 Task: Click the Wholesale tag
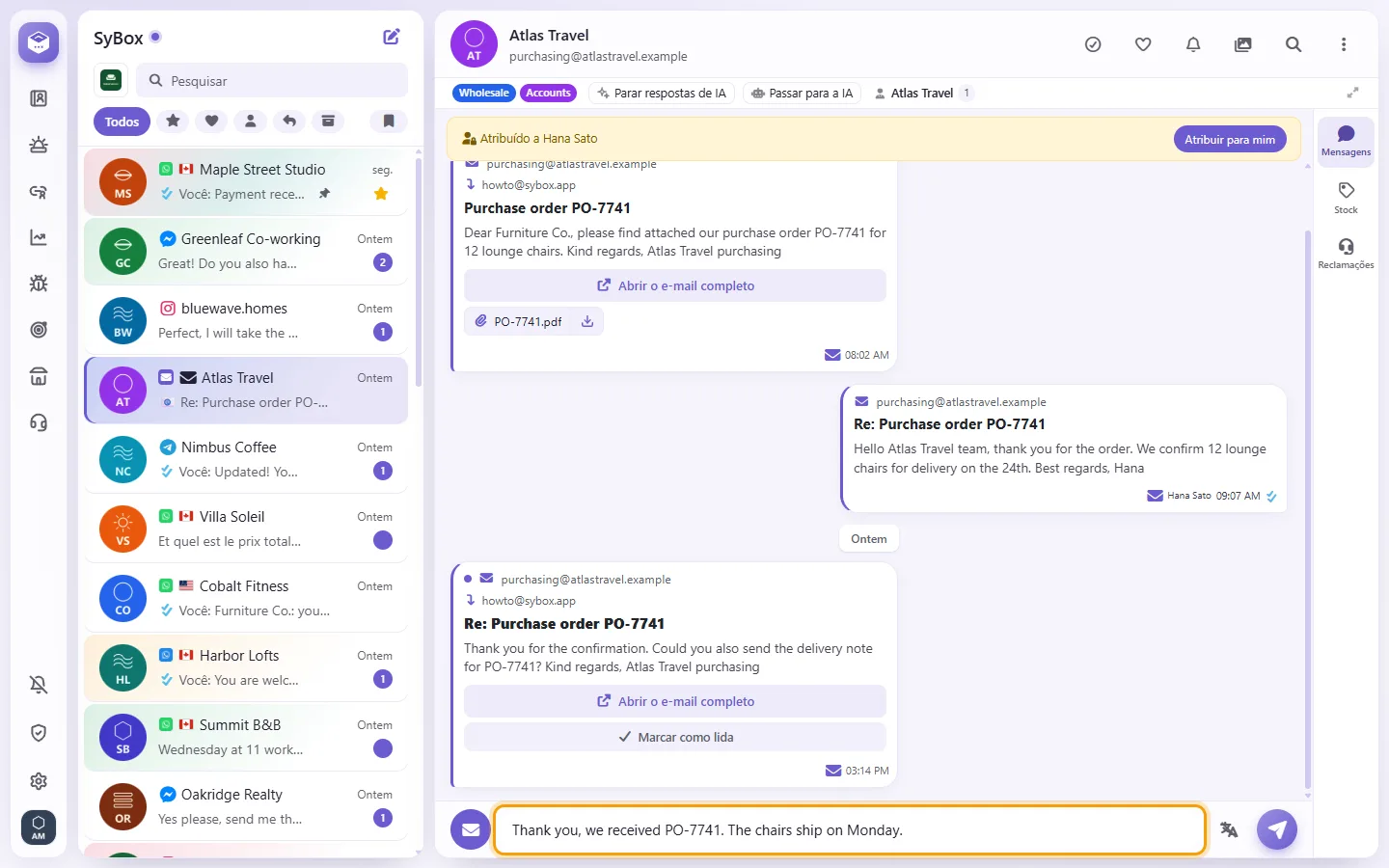click(483, 93)
